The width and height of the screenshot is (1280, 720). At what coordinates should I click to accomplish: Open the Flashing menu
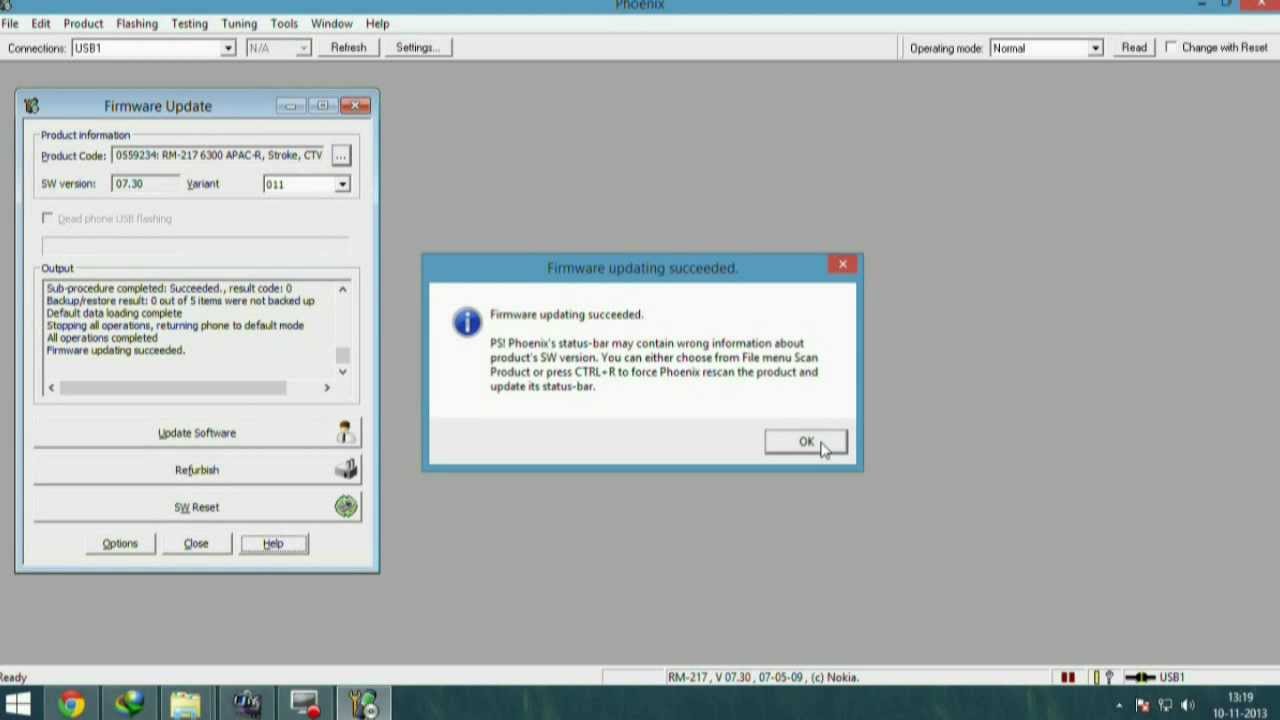tap(137, 23)
